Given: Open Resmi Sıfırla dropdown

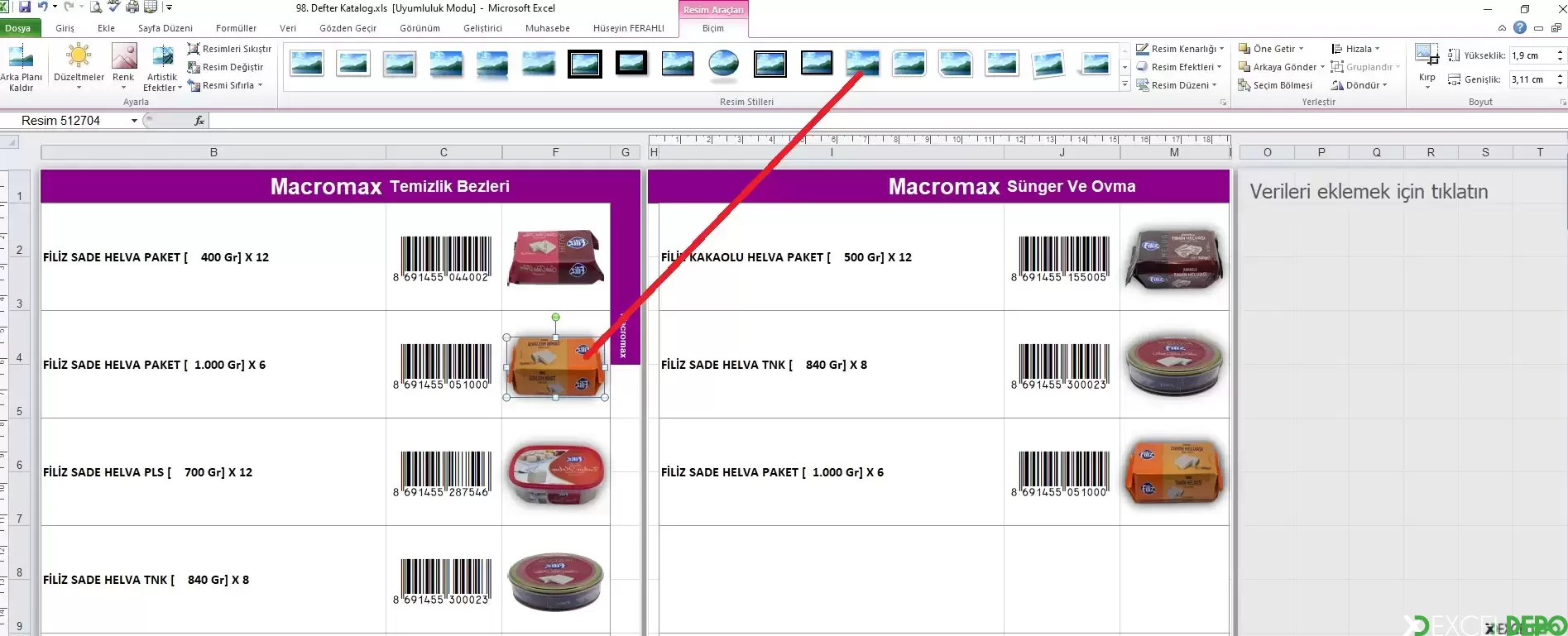Looking at the screenshot, I should tap(225, 85).
